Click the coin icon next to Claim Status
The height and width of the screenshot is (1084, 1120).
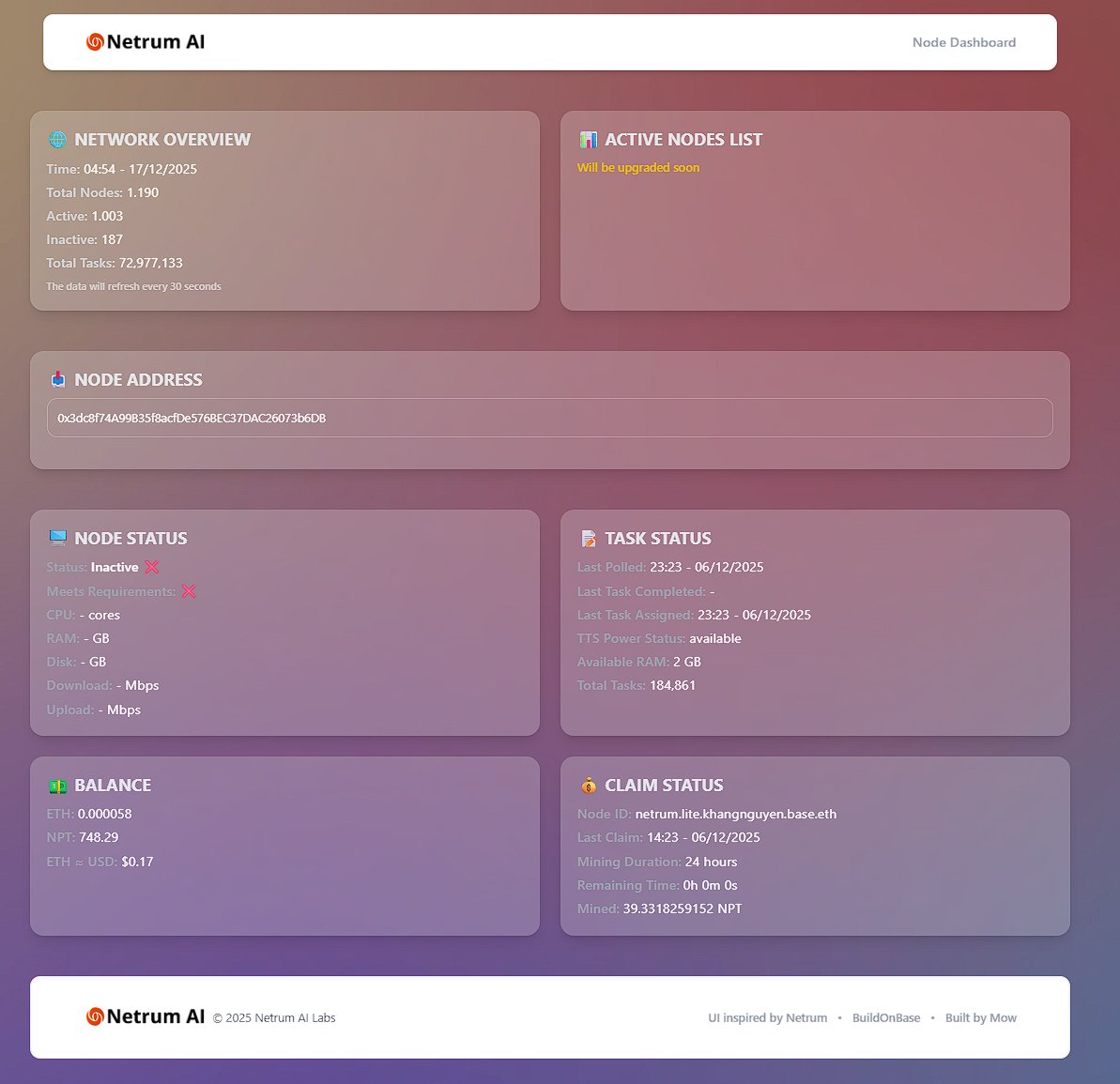pyautogui.click(x=589, y=785)
